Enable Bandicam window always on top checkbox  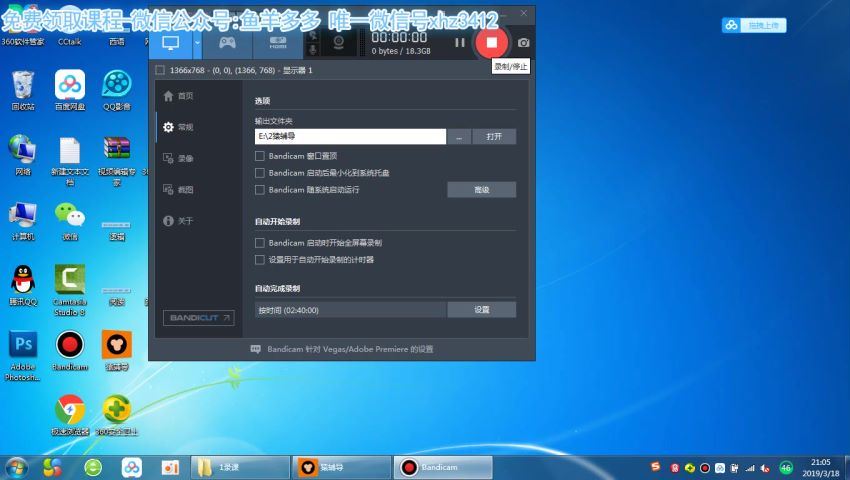click(260, 156)
